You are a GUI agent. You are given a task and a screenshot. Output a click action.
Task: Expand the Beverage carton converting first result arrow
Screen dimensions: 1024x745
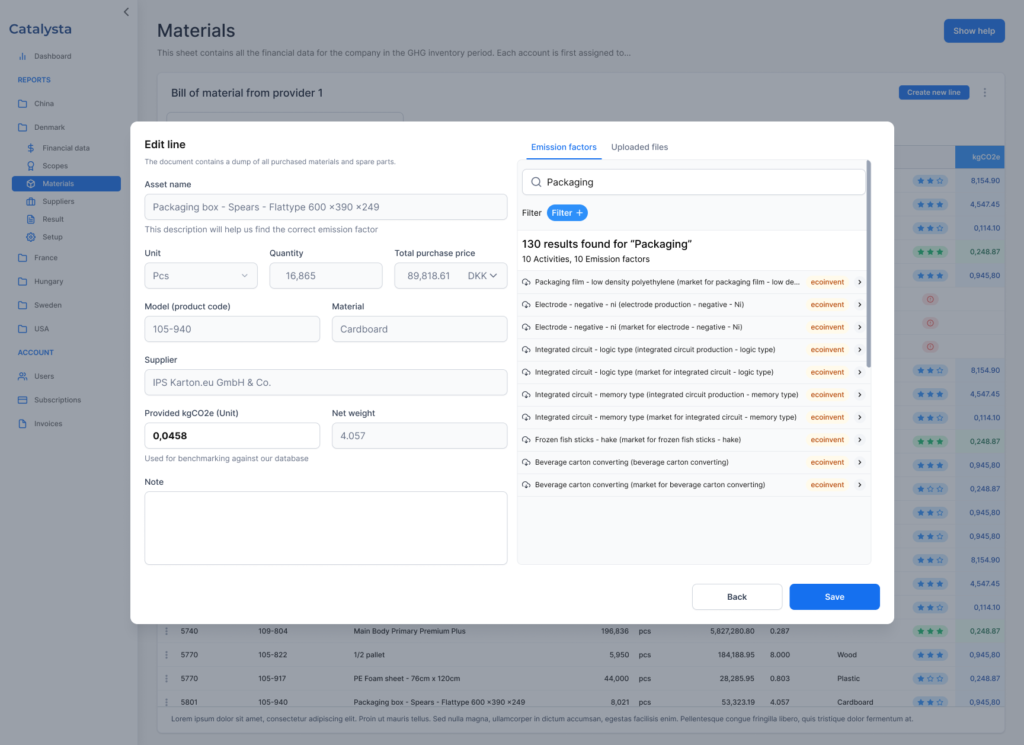coord(859,462)
